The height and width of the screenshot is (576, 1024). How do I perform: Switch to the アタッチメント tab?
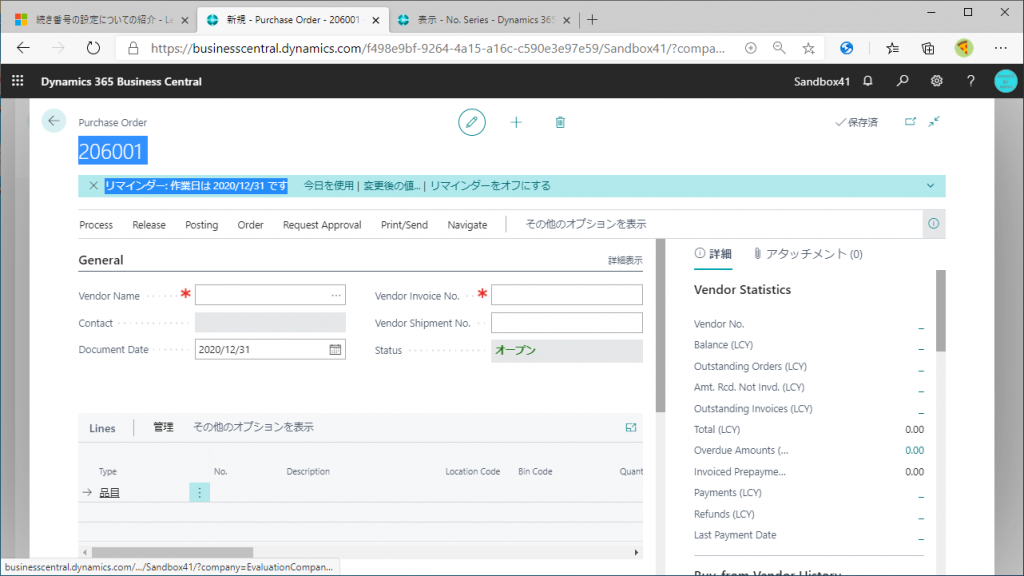[x=808, y=253]
